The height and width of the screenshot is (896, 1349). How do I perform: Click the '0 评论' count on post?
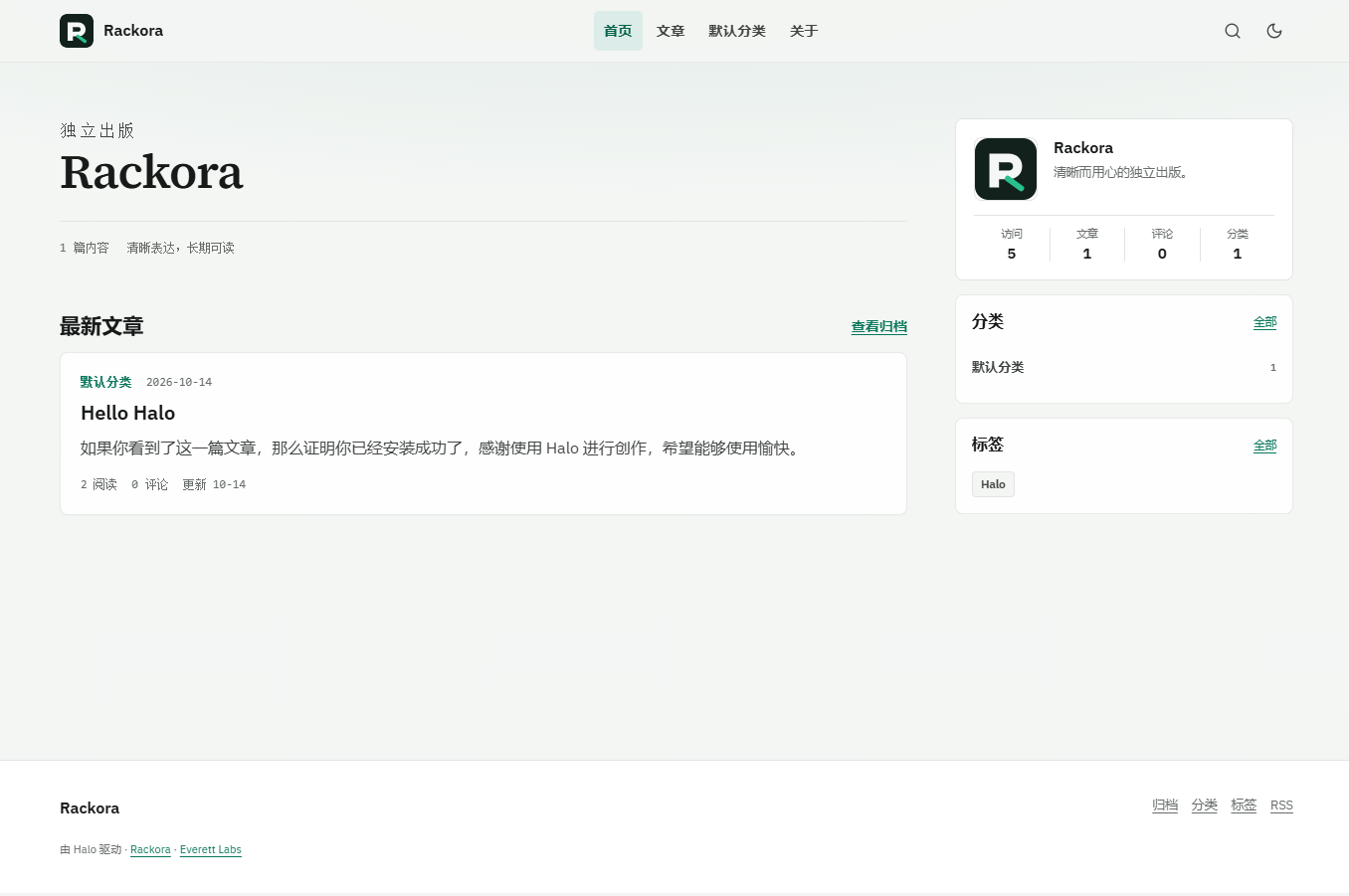click(x=150, y=484)
